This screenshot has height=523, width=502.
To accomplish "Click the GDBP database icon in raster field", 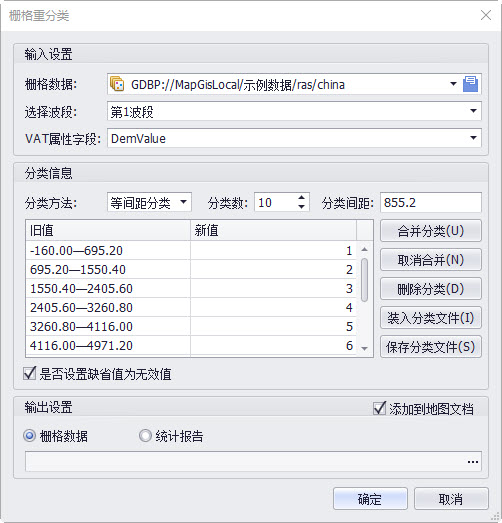I will coord(117,84).
